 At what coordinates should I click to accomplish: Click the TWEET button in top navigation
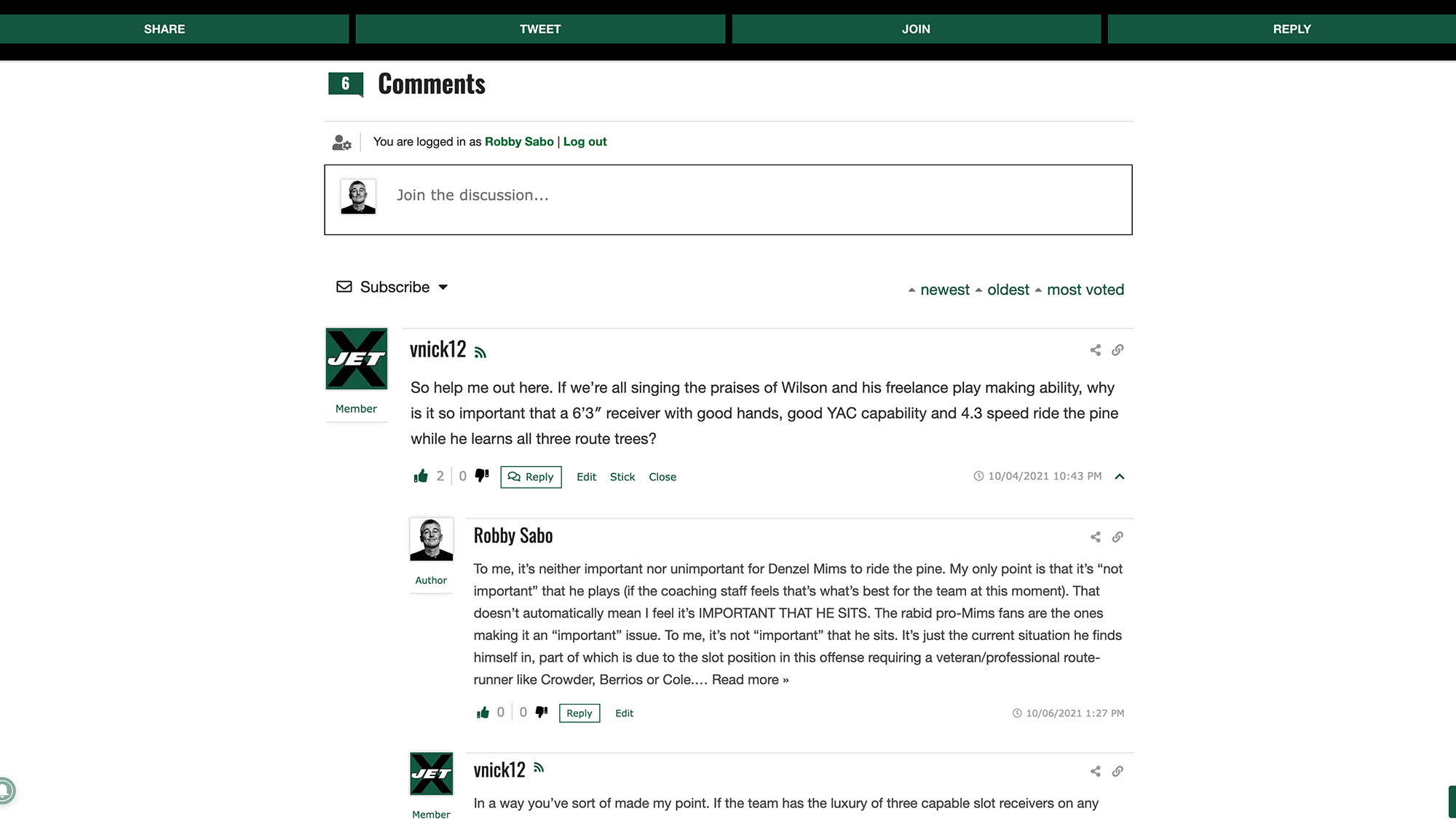(x=540, y=29)
